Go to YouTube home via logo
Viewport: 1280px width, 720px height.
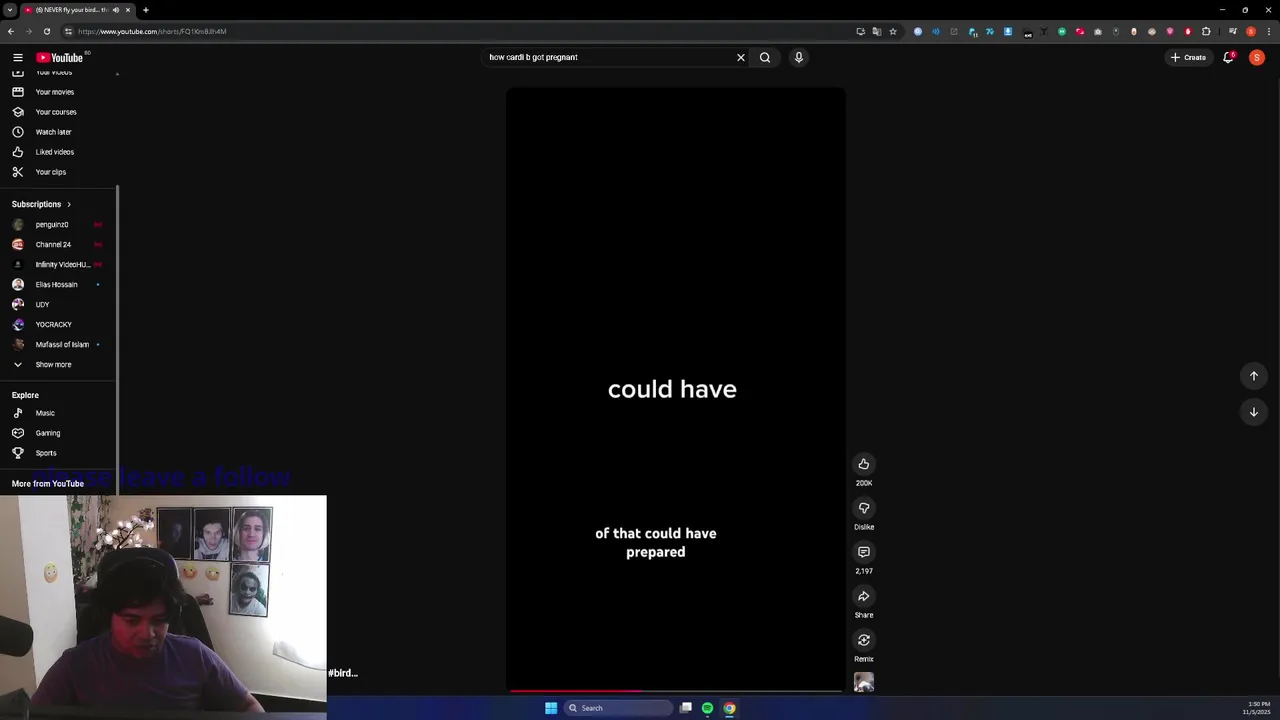(x=60, y=57)
